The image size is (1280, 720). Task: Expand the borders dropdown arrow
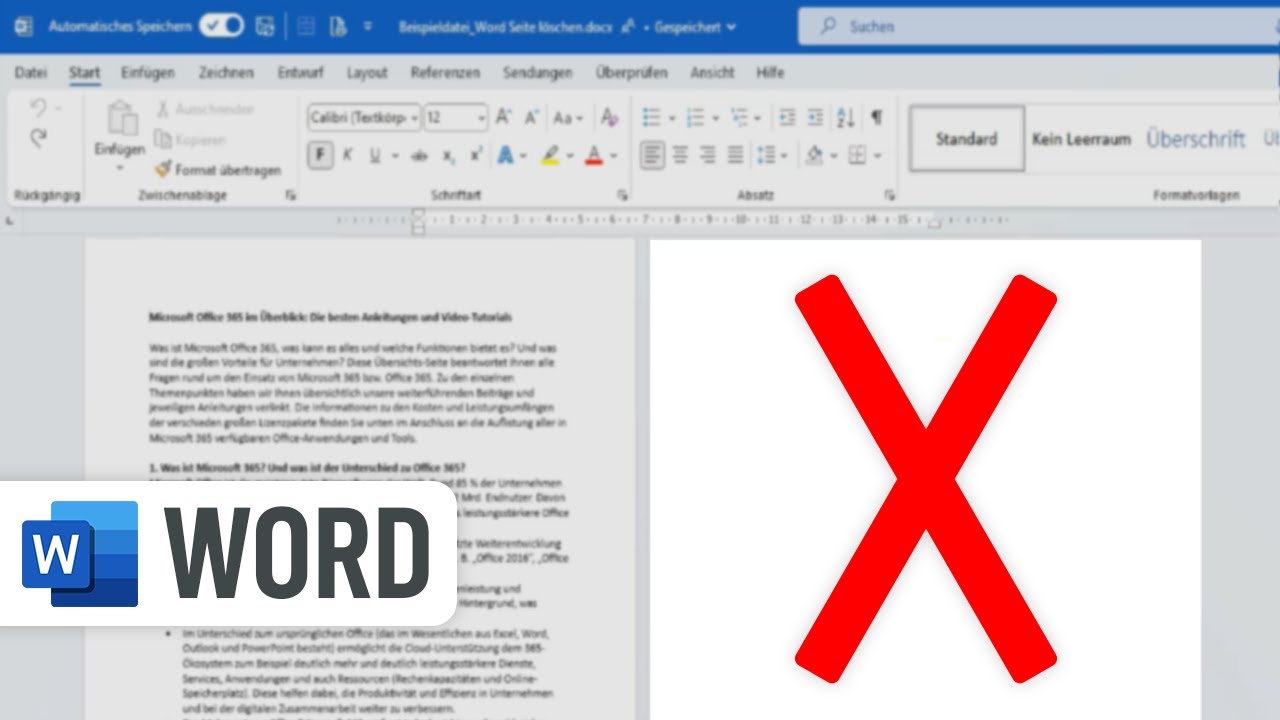pyautogui.click(x=877, y=156)
